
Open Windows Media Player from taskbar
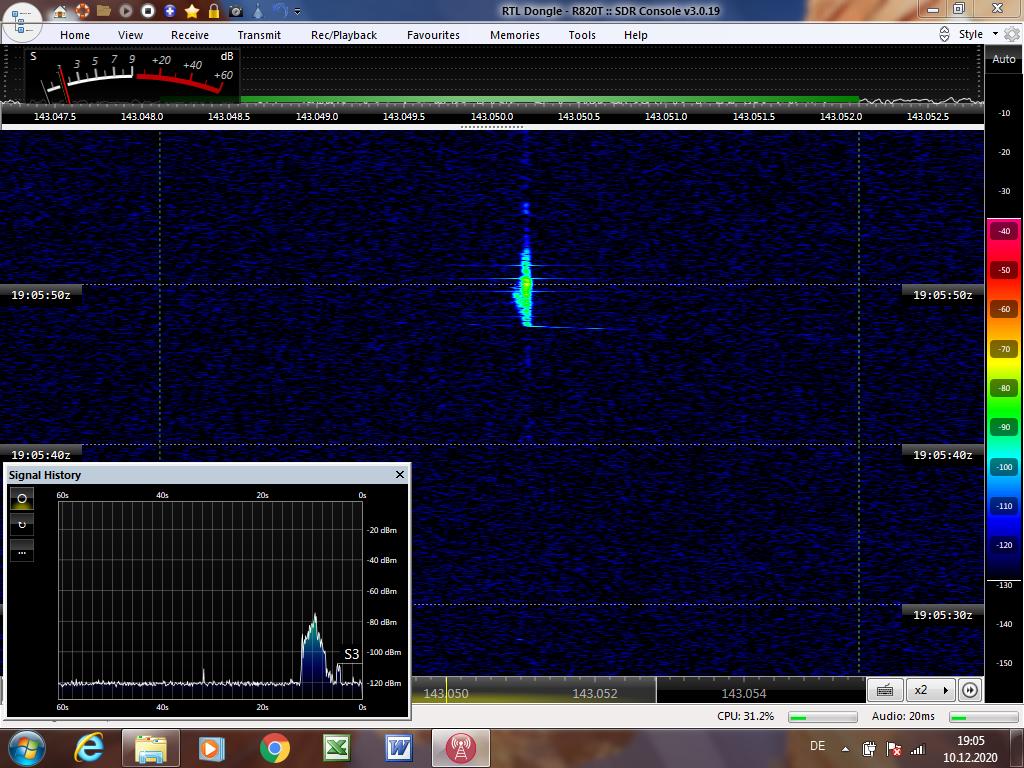211,748
